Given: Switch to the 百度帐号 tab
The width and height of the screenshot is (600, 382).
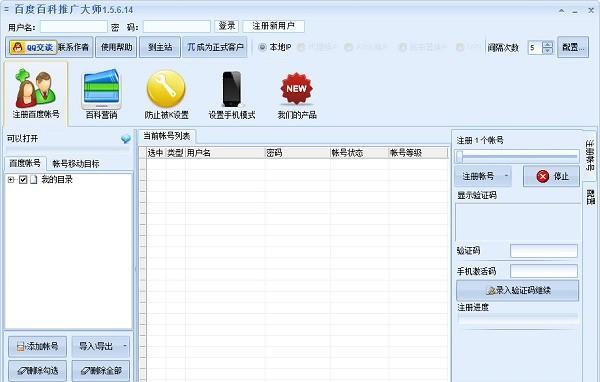Looking at the screenshot, I should point(25,163).
